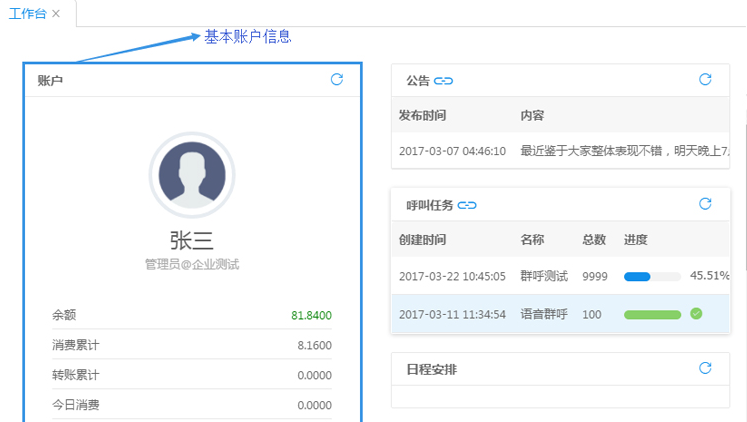
Task: Select the 群呼测试 call task row
Action: (x=544, y=276)
